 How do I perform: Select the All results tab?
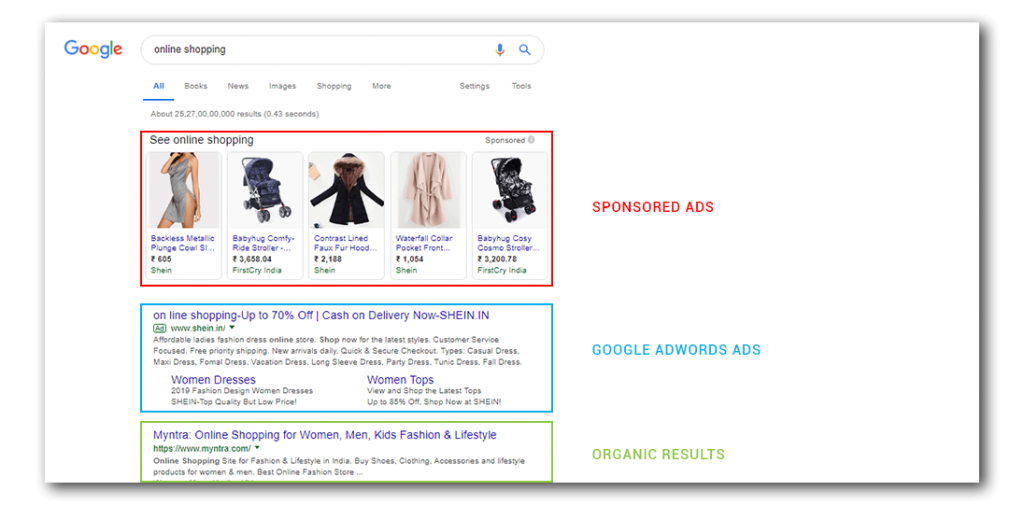click(159, 86)
